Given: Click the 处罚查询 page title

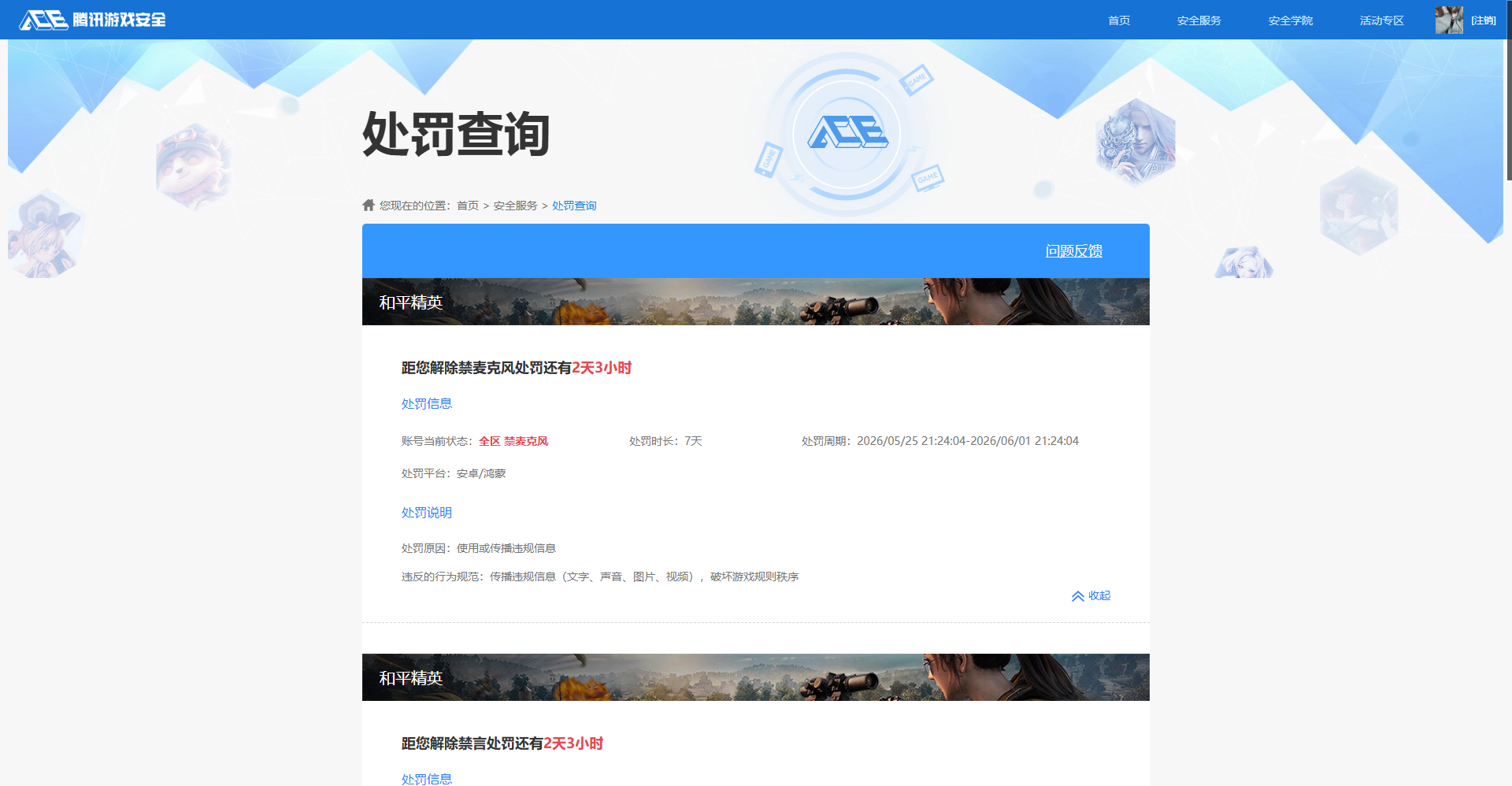Looking at the screenshot, I should click(456, 134).
